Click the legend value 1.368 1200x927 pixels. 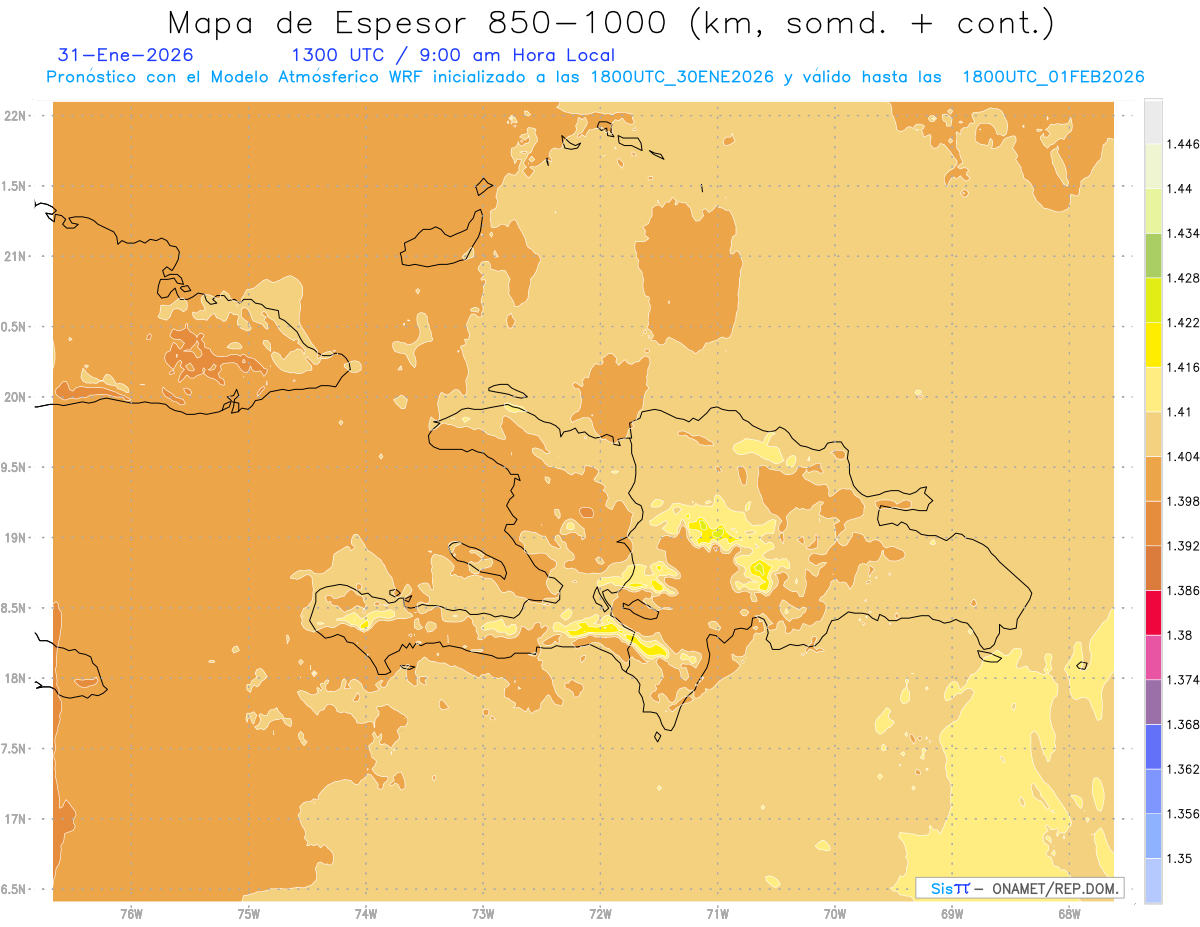click(1184, 724)
